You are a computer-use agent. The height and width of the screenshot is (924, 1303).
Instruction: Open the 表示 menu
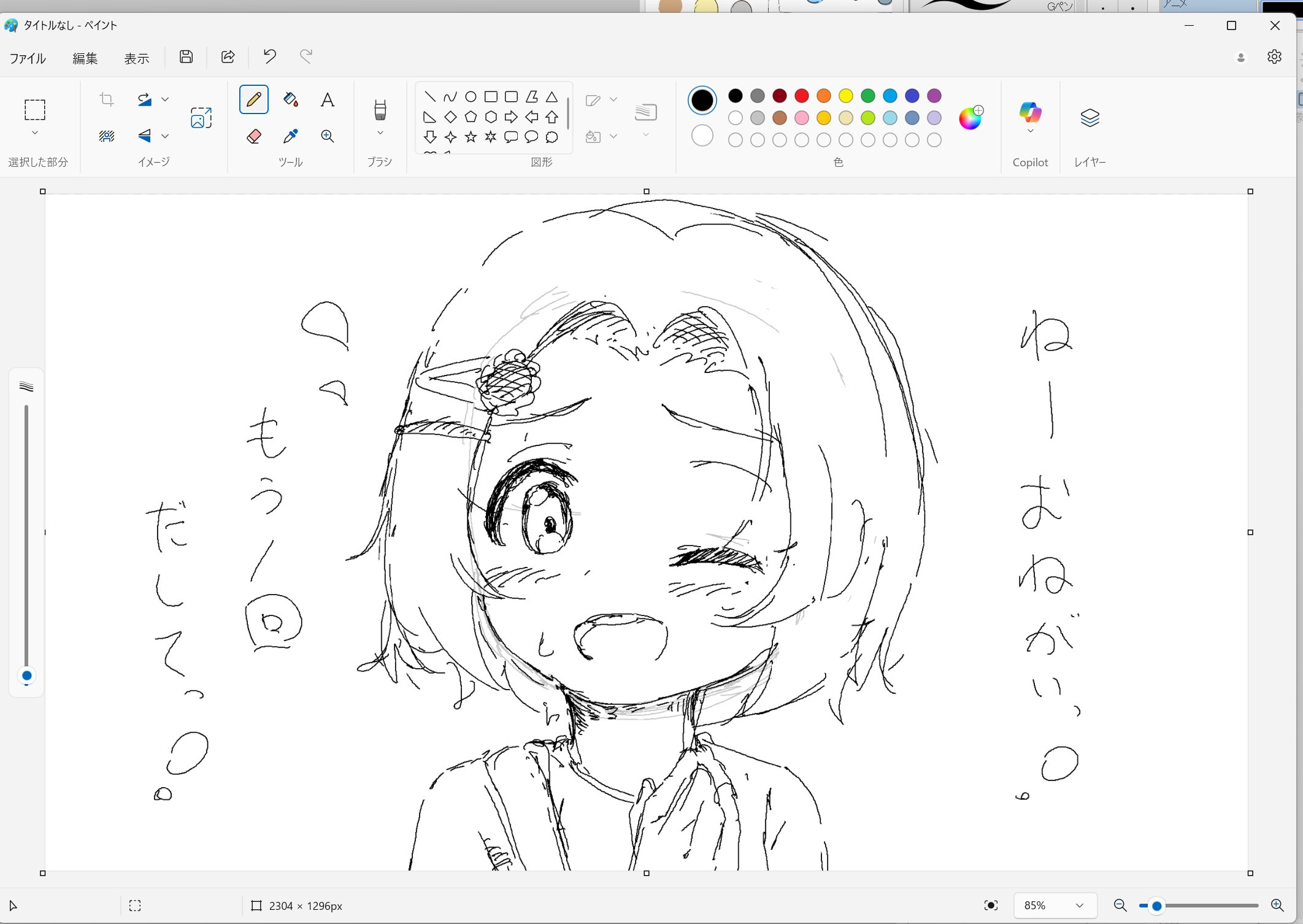coord(136,58)
